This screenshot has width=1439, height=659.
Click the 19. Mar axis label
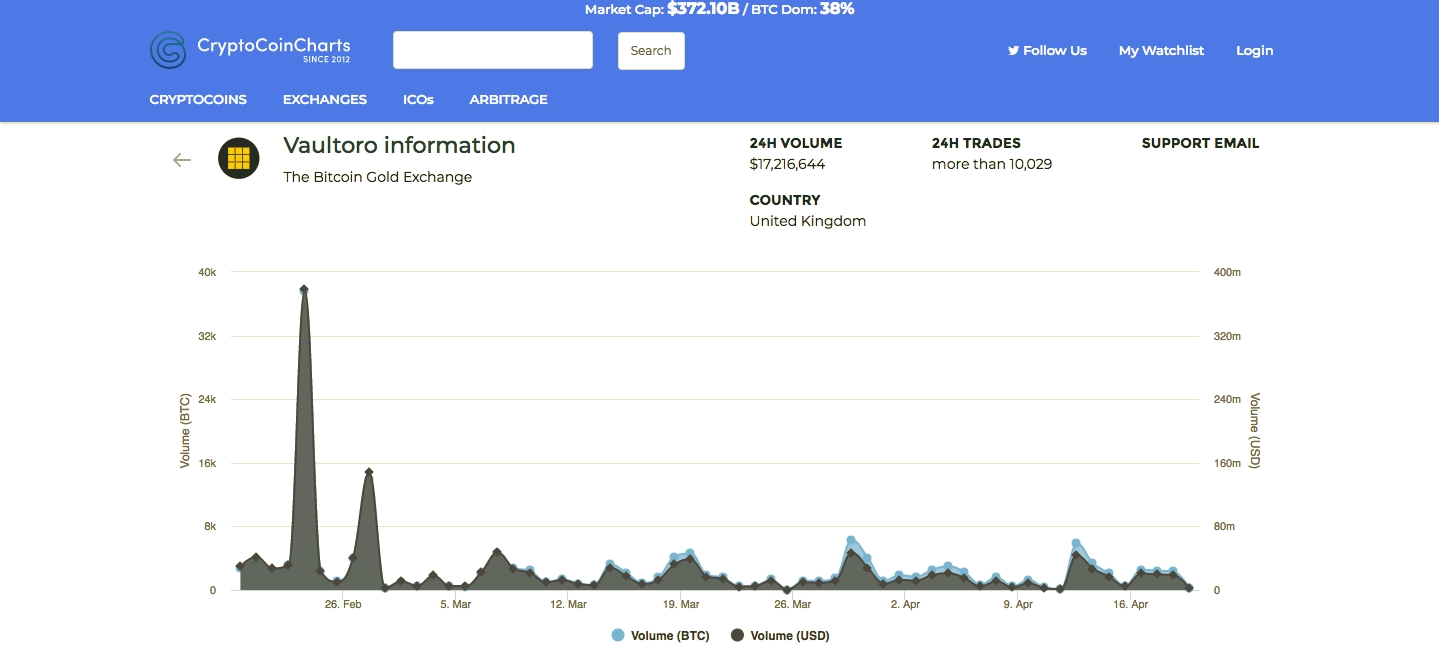[680, 604]
